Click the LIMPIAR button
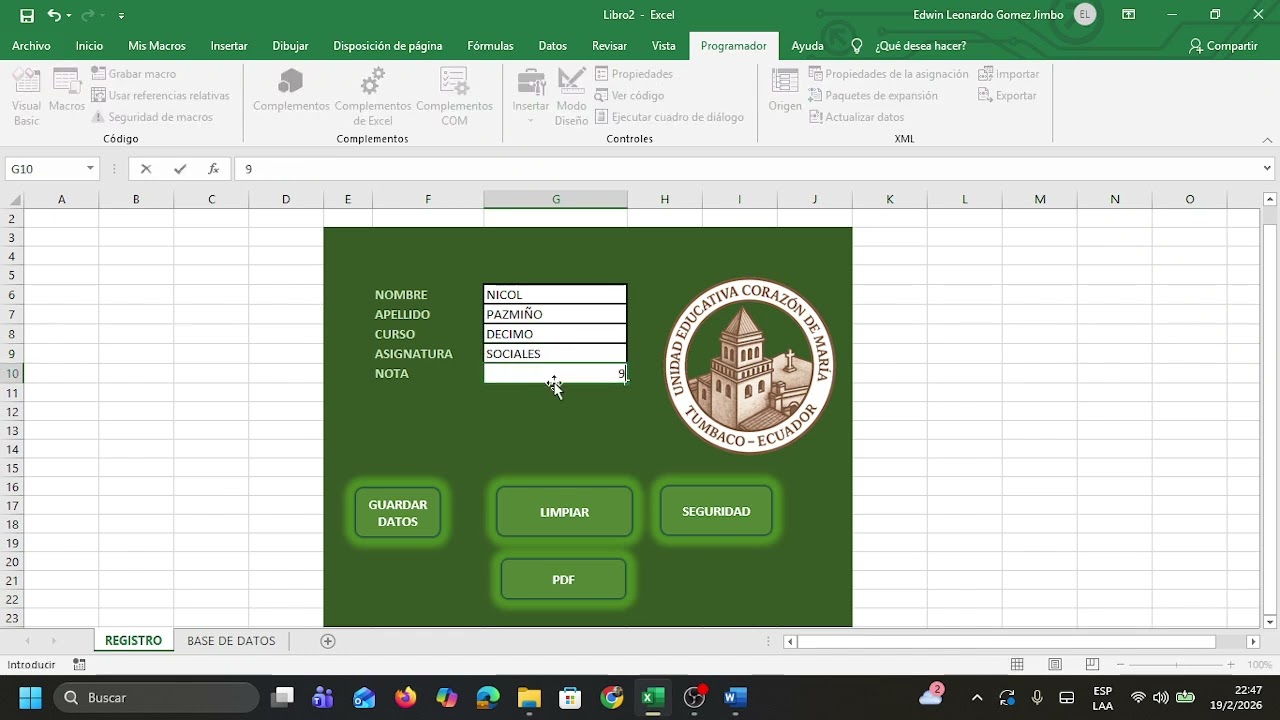 tap(564, 512)
